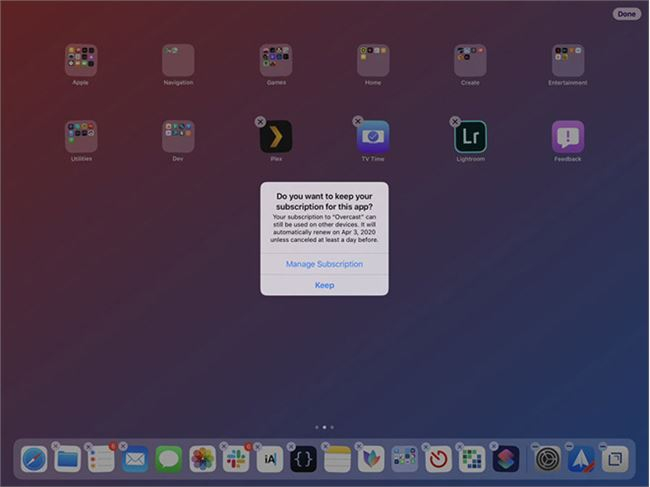
Task: Open the Notes app in dock
Action: pos(337,459)
